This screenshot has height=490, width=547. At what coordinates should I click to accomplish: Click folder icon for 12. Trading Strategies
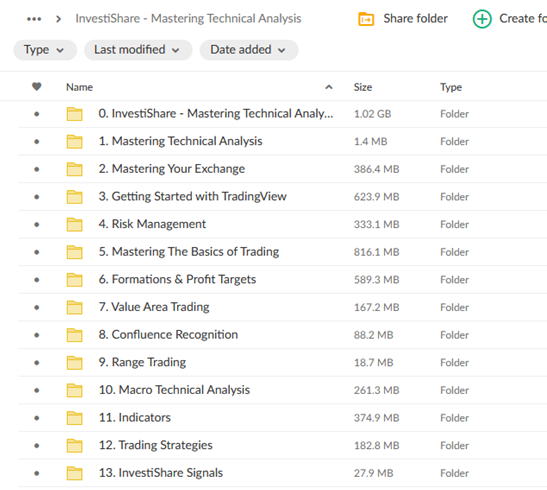pos(74,445)
